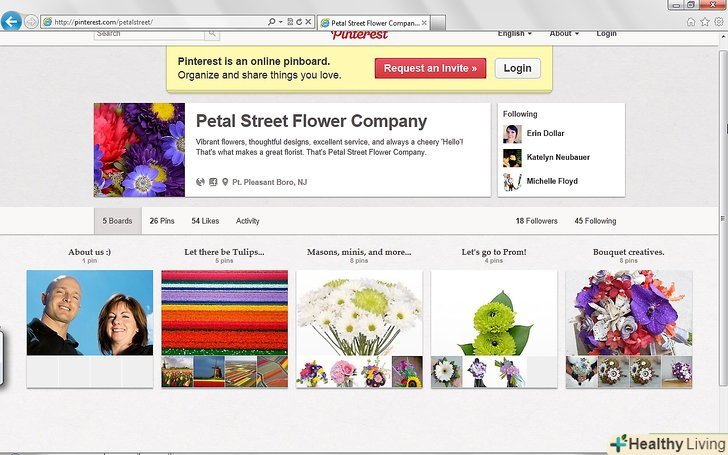Click the compatibility view icon in address bar
728x455 pixels.
[x=290, y=22]
